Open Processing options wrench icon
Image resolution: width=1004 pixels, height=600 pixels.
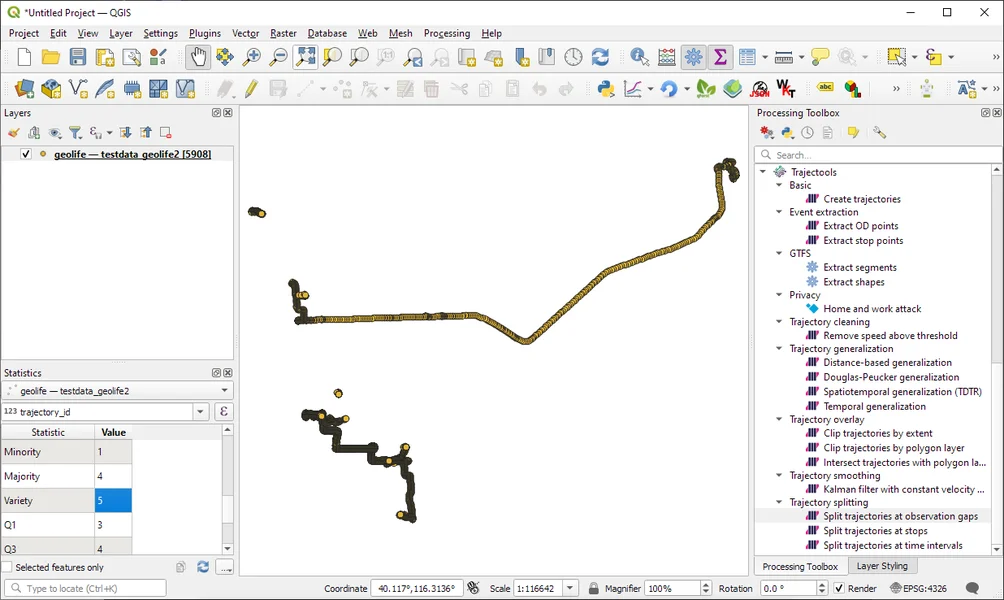pyautogui.click(x=880, y=133)
